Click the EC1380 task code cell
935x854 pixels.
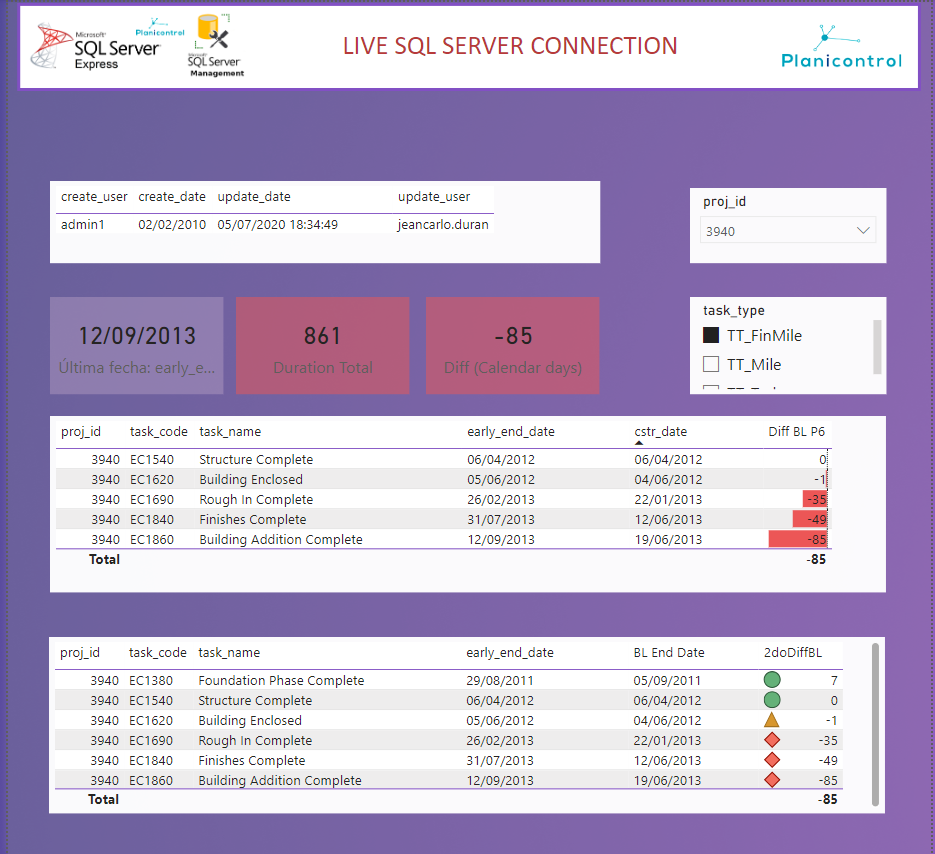[x=151, y=680]
